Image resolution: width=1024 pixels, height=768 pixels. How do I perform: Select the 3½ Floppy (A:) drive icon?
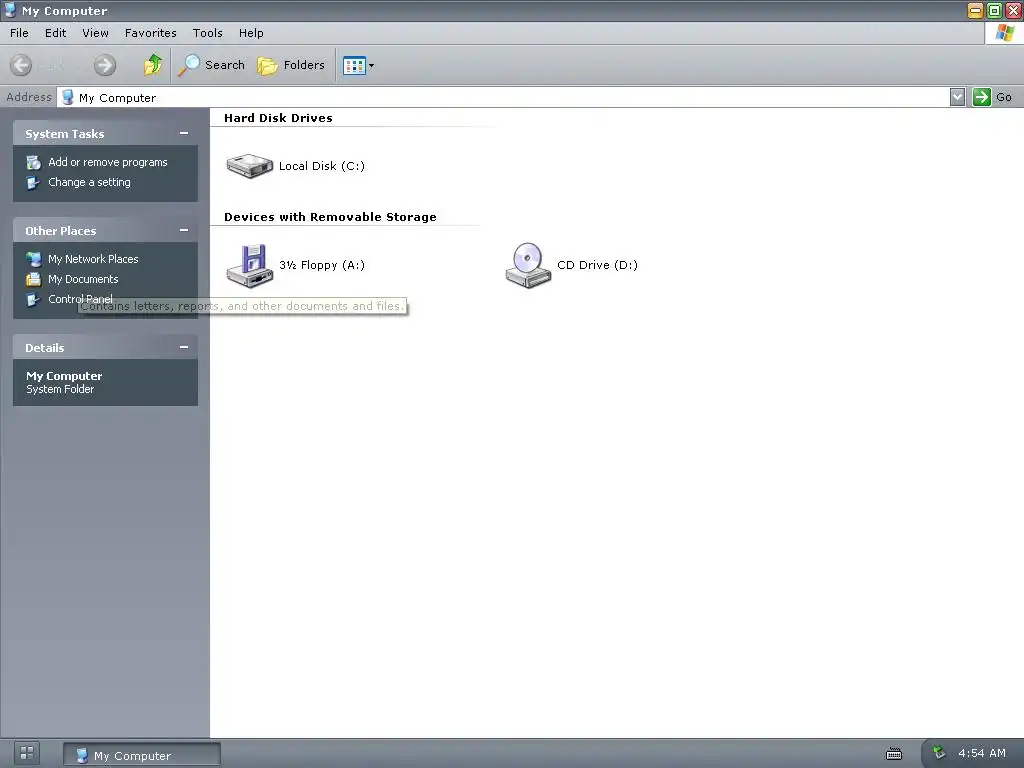249,265
